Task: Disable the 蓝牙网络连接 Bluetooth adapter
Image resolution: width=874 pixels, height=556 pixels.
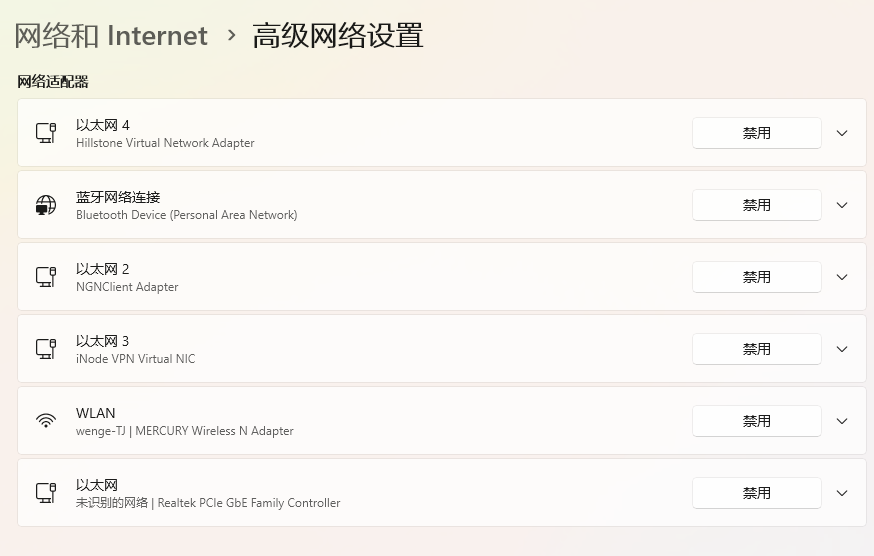Action: [x=756, y=205]
